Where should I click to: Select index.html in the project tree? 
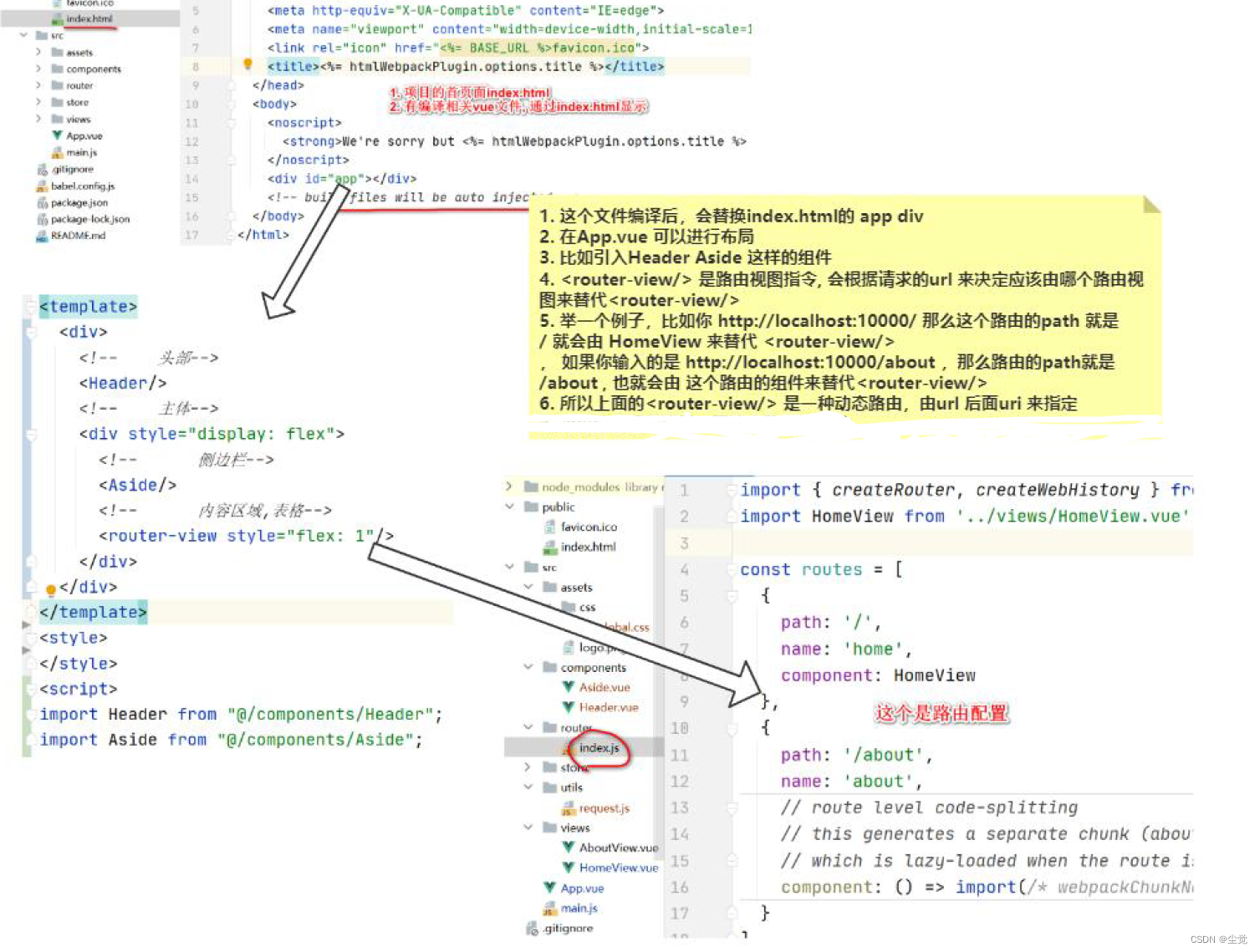(x=88, y=18)
